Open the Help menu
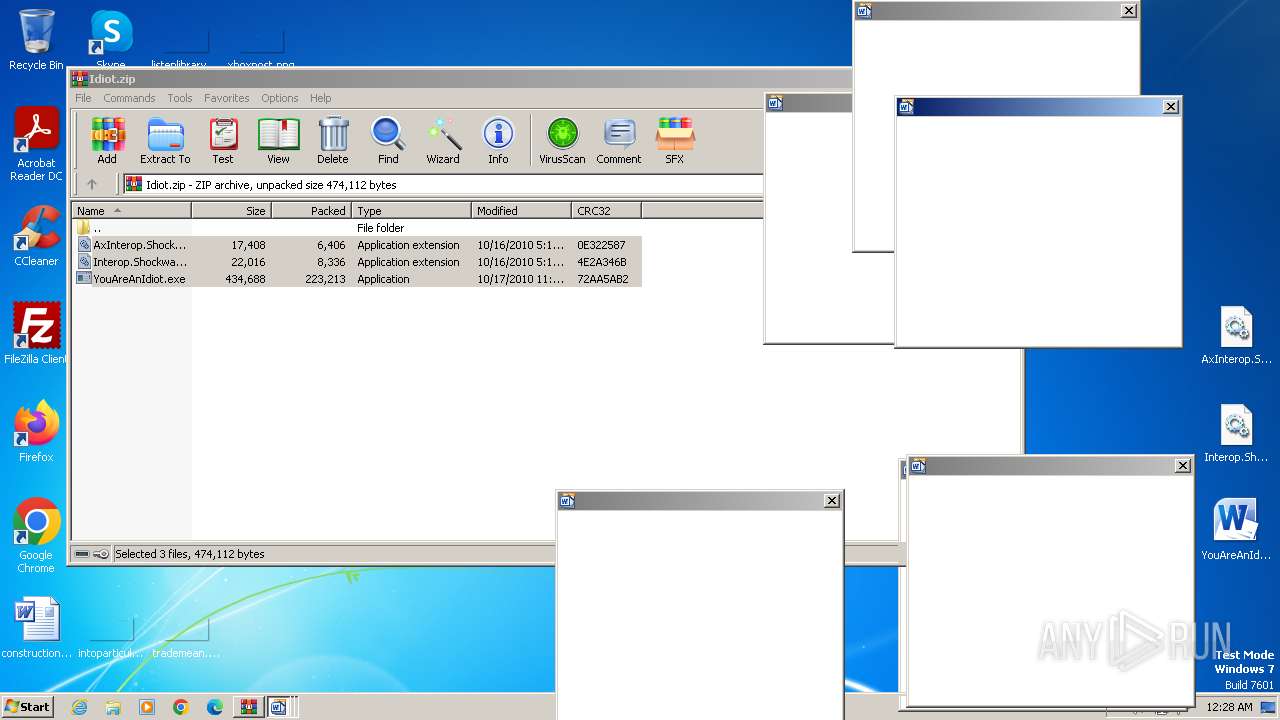Viewport: 1280px width, 720px height. pyautogui.click(x=320, y=98)
